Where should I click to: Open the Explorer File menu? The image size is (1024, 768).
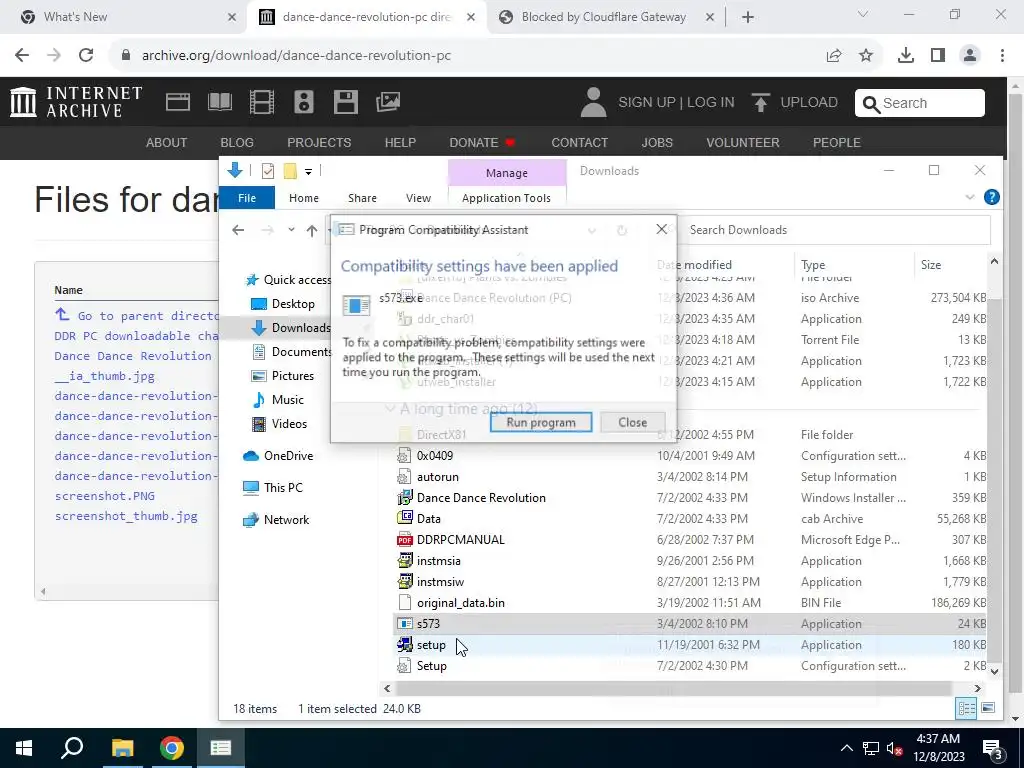(x=247, y=198)
